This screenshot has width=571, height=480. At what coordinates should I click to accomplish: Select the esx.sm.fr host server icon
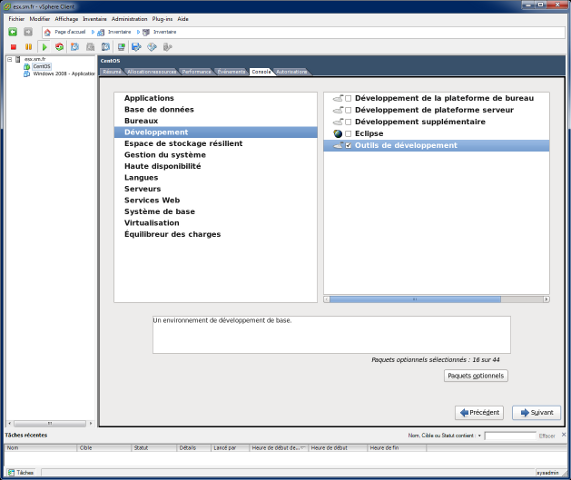18,59
